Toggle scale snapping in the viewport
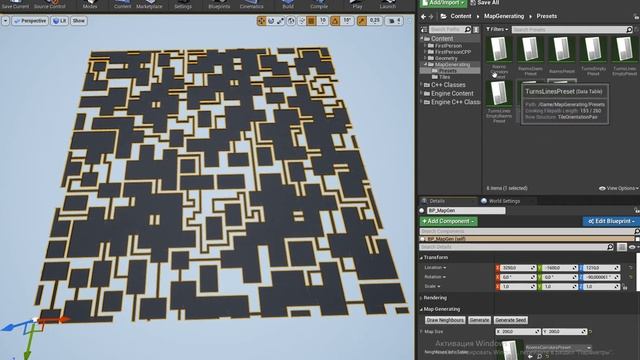The height and width of the screenshot is (360, 640). pyautogui.click(x=362, y=21)
